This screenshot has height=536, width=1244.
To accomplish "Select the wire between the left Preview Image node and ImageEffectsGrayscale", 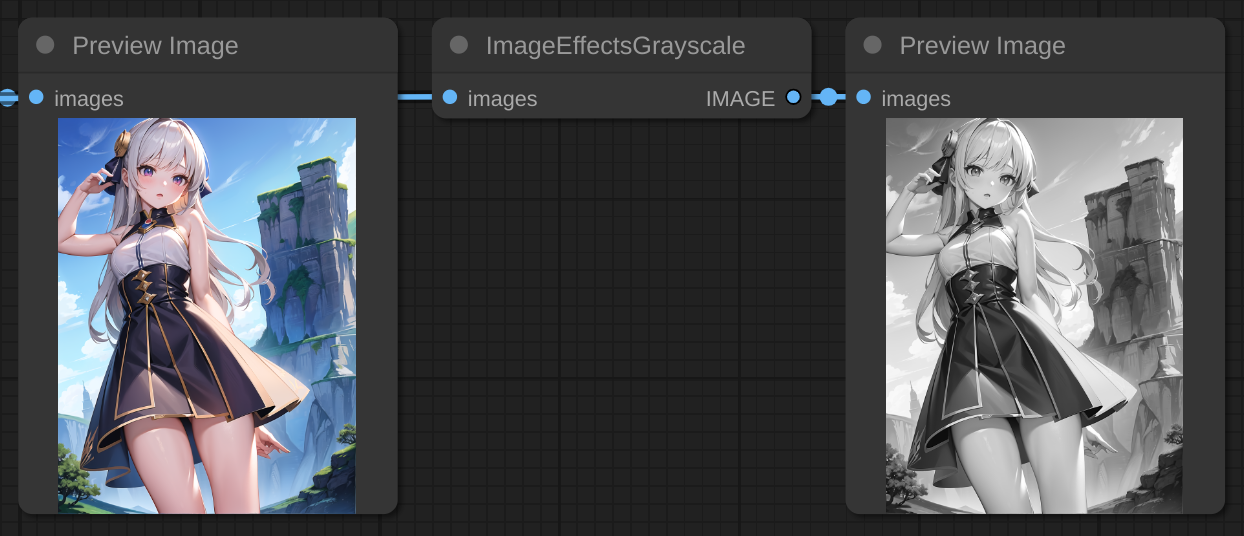I will tap(415, 97).
